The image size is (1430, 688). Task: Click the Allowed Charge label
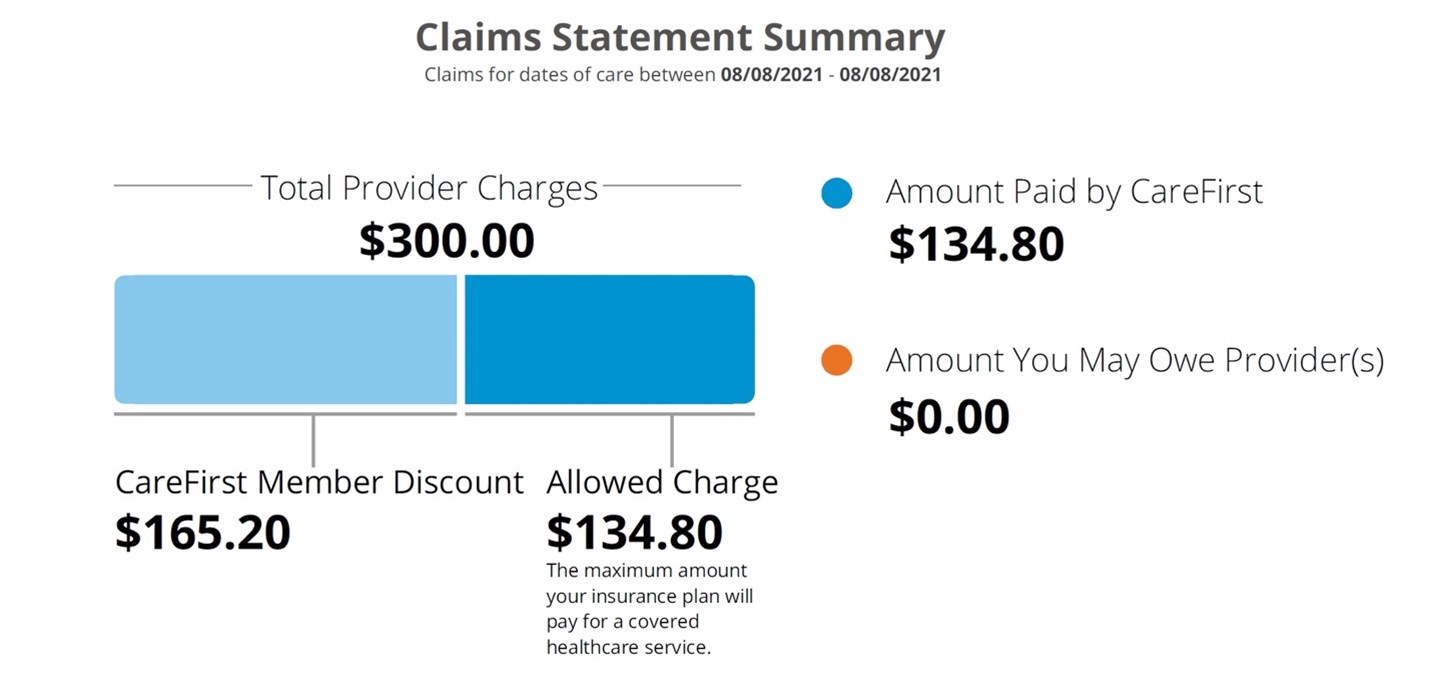tap(662, 482)
